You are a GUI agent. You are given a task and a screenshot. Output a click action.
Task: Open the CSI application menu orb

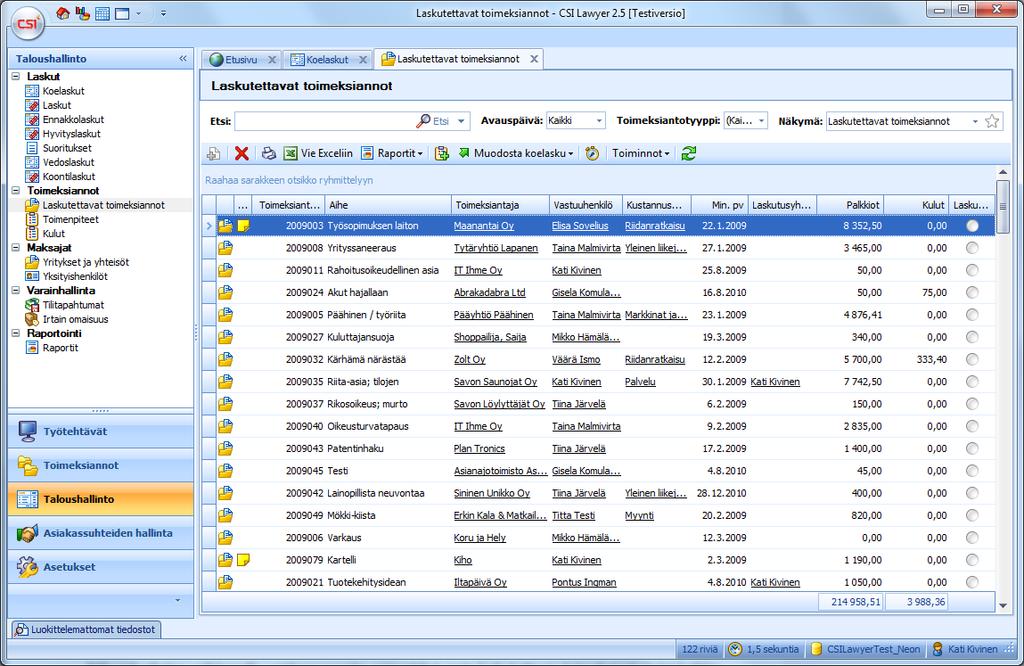click(x=27, y=24)
